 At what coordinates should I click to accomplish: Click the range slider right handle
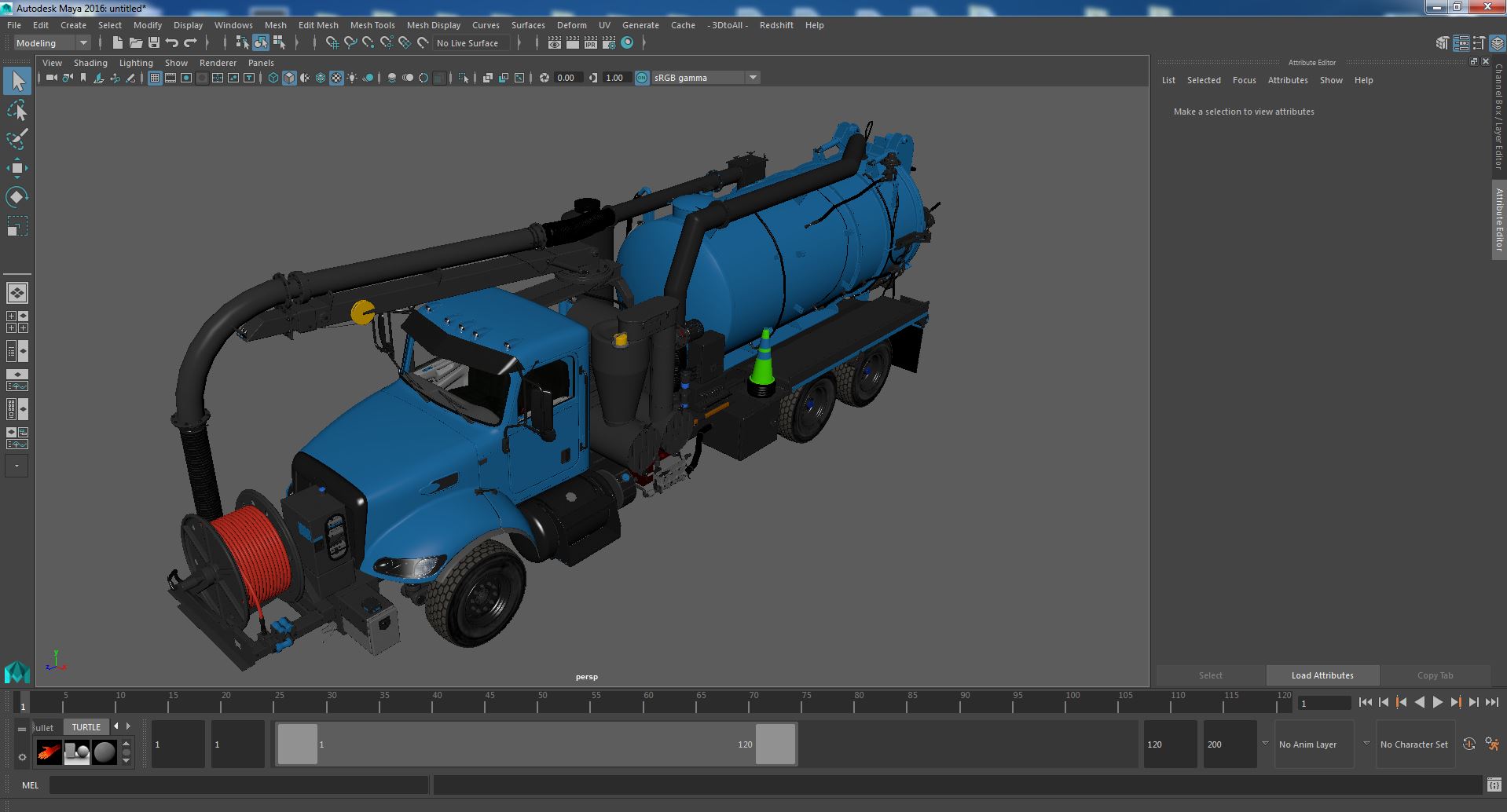(775, 744)
